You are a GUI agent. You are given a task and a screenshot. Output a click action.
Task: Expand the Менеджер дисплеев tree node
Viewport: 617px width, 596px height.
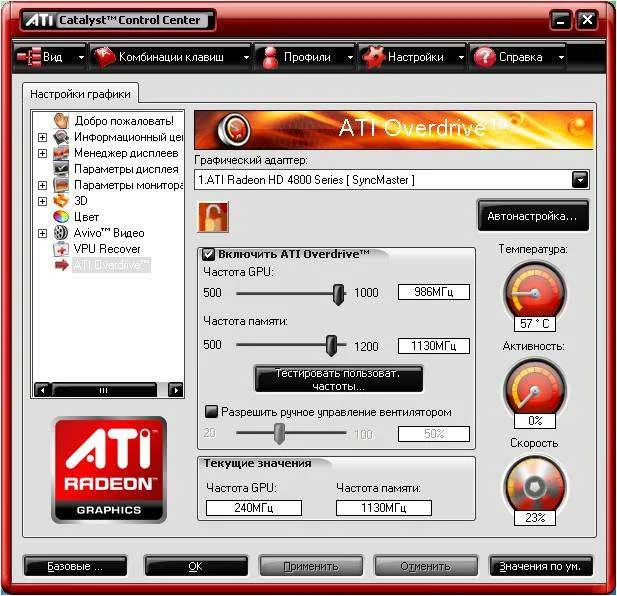pos(42,153)
